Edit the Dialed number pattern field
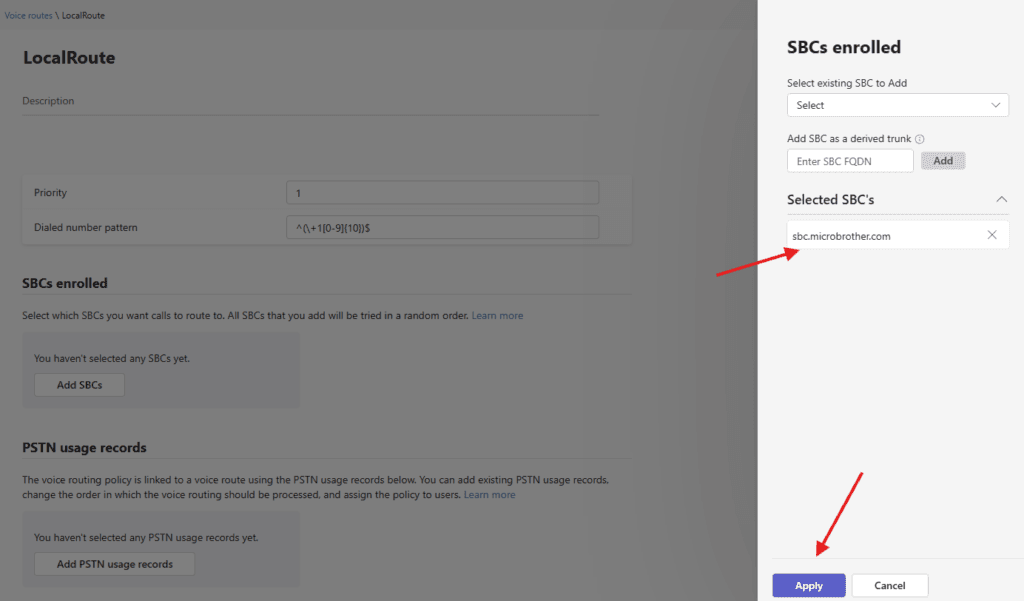The image size is (1024, 601). click(442, 228)
